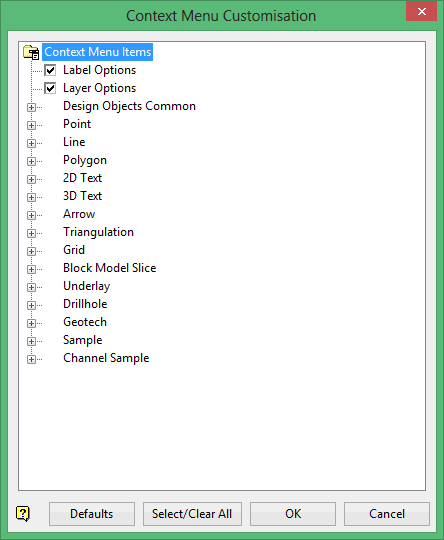Confirm with the OK button
The width and height of the screenshot is (444, 540).
293,514
